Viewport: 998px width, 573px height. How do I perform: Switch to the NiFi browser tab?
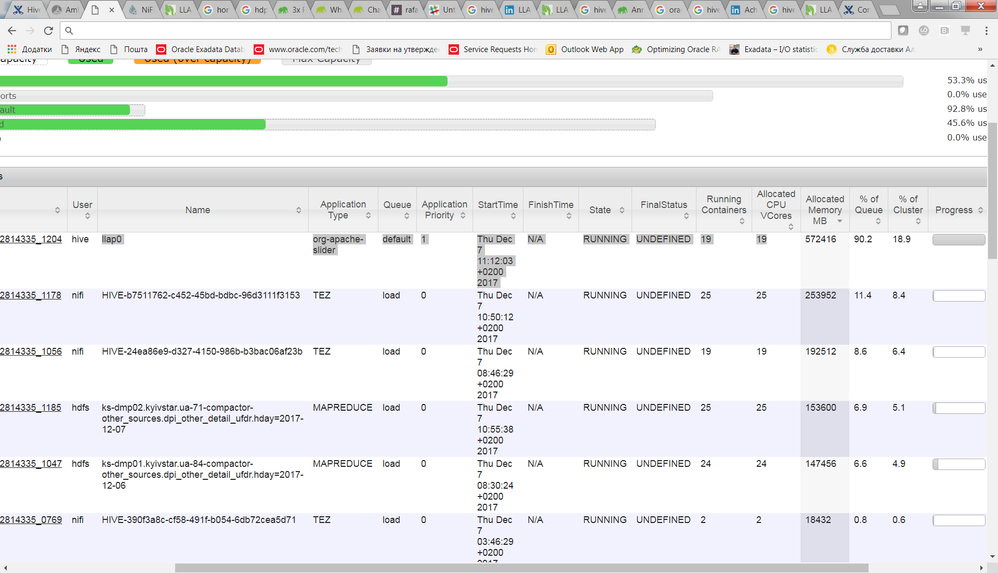tap(141, 10)
